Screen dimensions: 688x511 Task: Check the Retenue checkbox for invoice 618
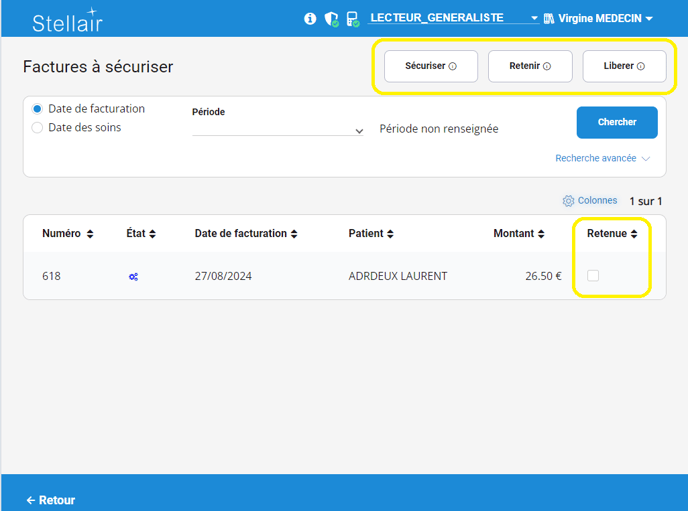click(593, 275)
